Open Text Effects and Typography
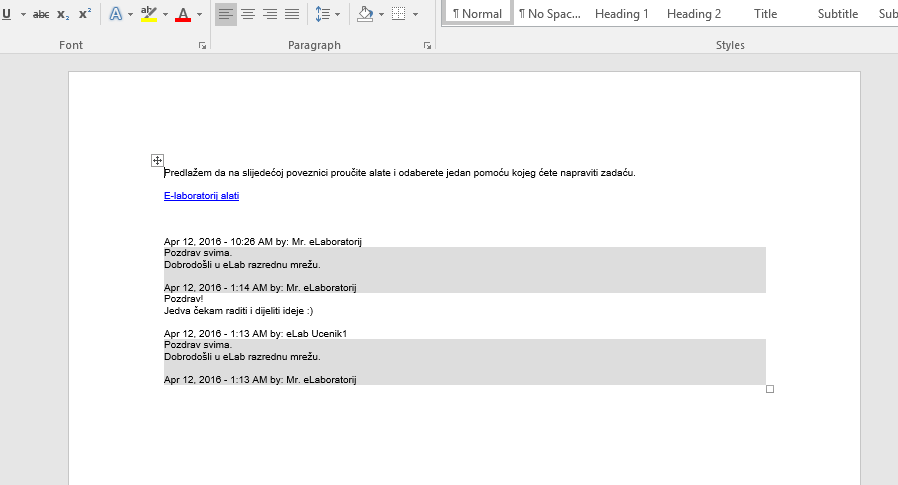The image size is (898, 485). click(x=115, y=14)
